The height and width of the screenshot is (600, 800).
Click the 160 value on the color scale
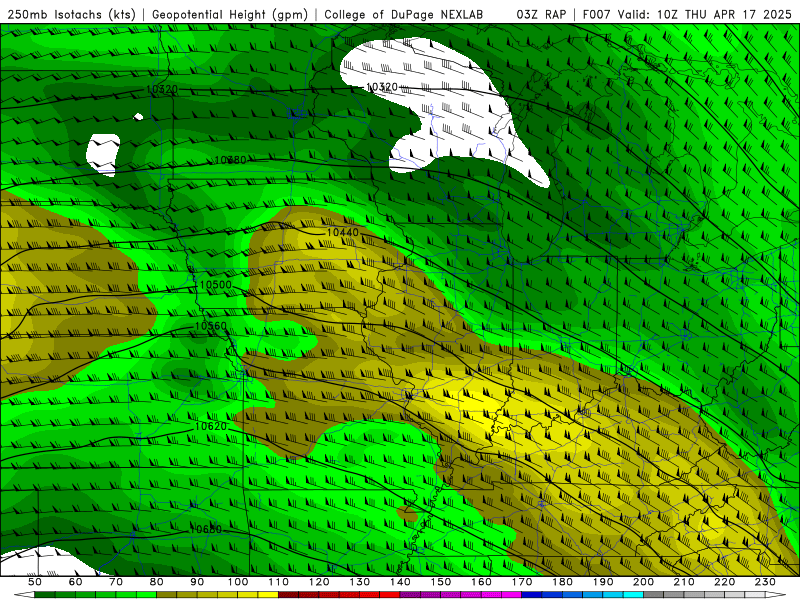481,582
